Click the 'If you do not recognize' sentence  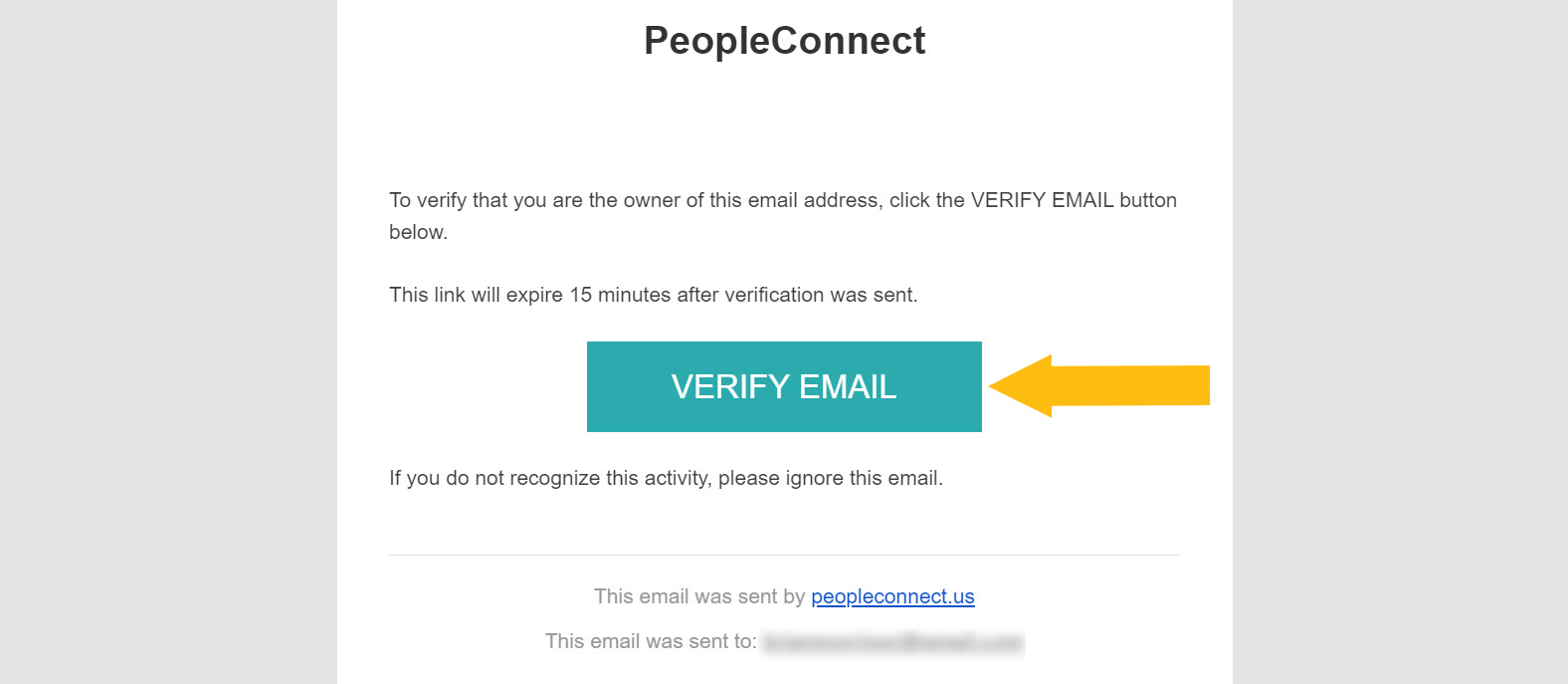pos(666,478)
